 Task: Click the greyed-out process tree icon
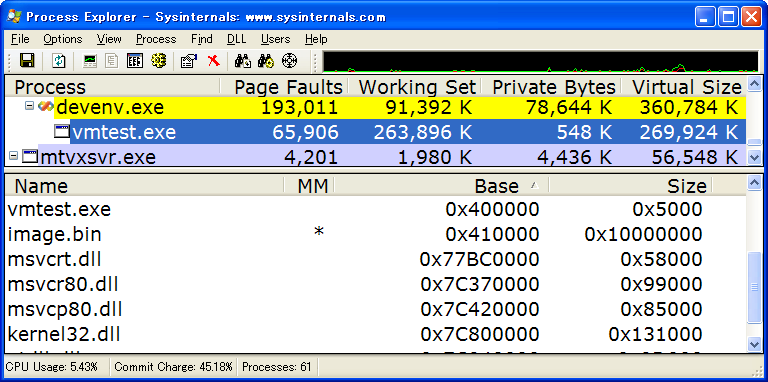tap(112, 61)
